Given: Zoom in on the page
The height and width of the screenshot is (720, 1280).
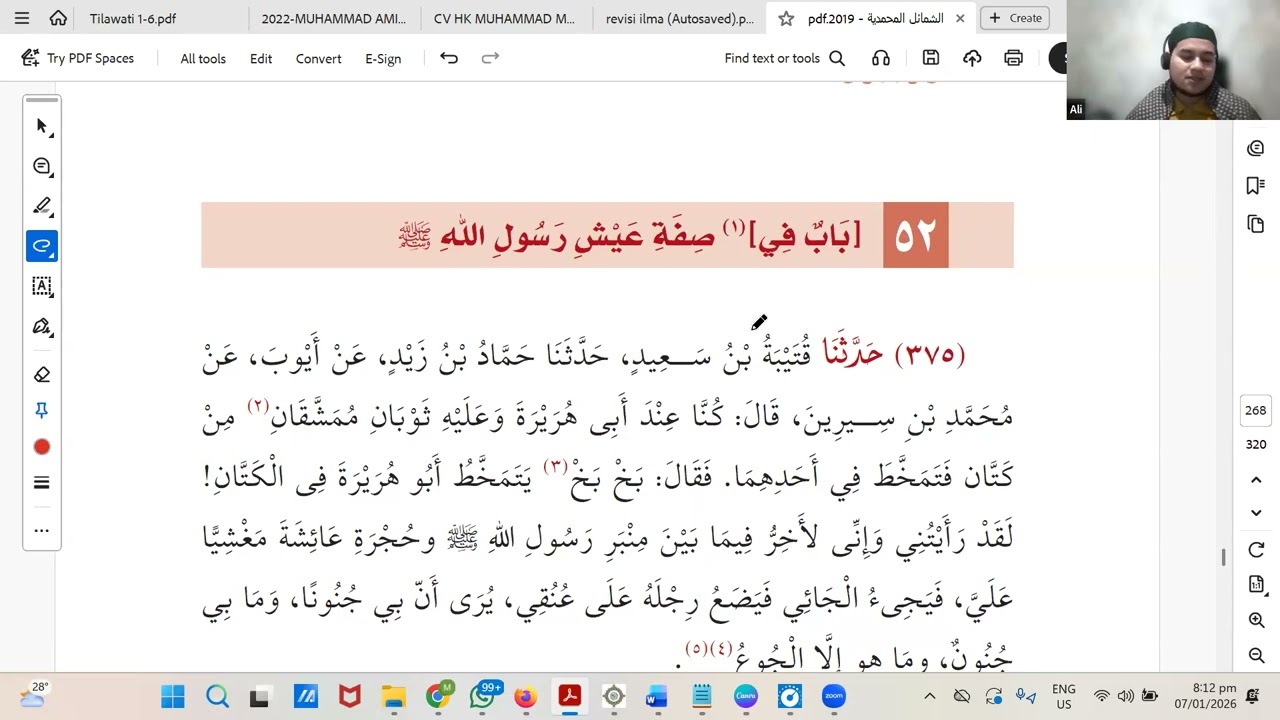Looking at the screenshot, I should (x=1257, y=620).
